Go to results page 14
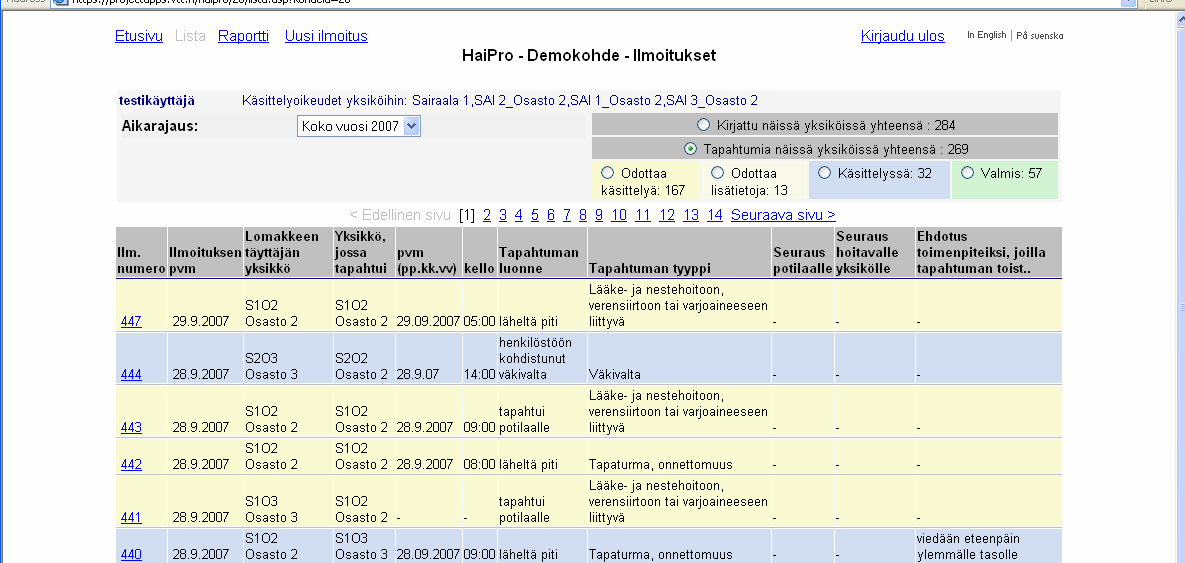The height and width of the screenshot is (563, 1185). 715,215
